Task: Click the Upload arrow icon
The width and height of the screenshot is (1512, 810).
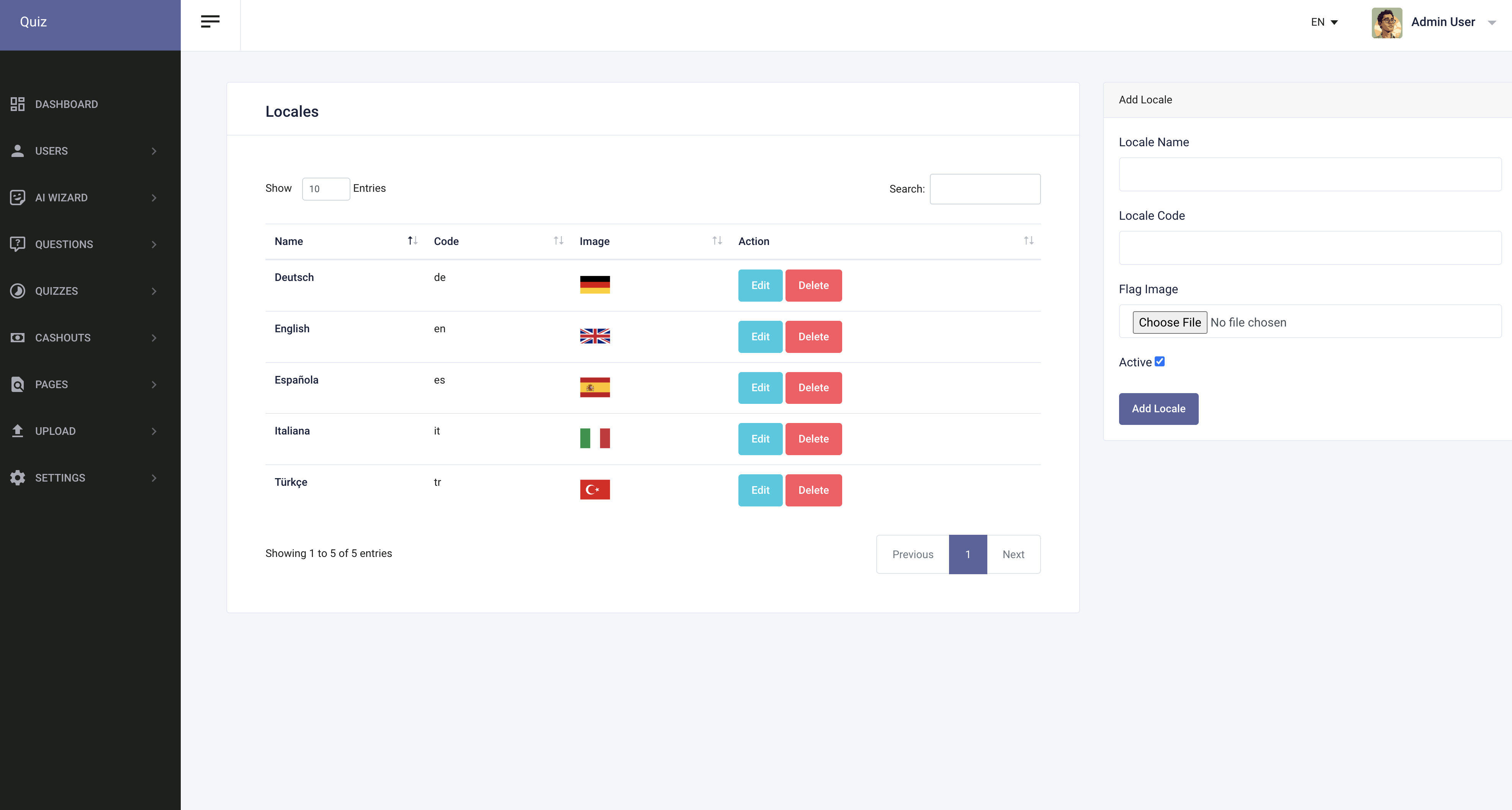Action: tap(18, 431)
